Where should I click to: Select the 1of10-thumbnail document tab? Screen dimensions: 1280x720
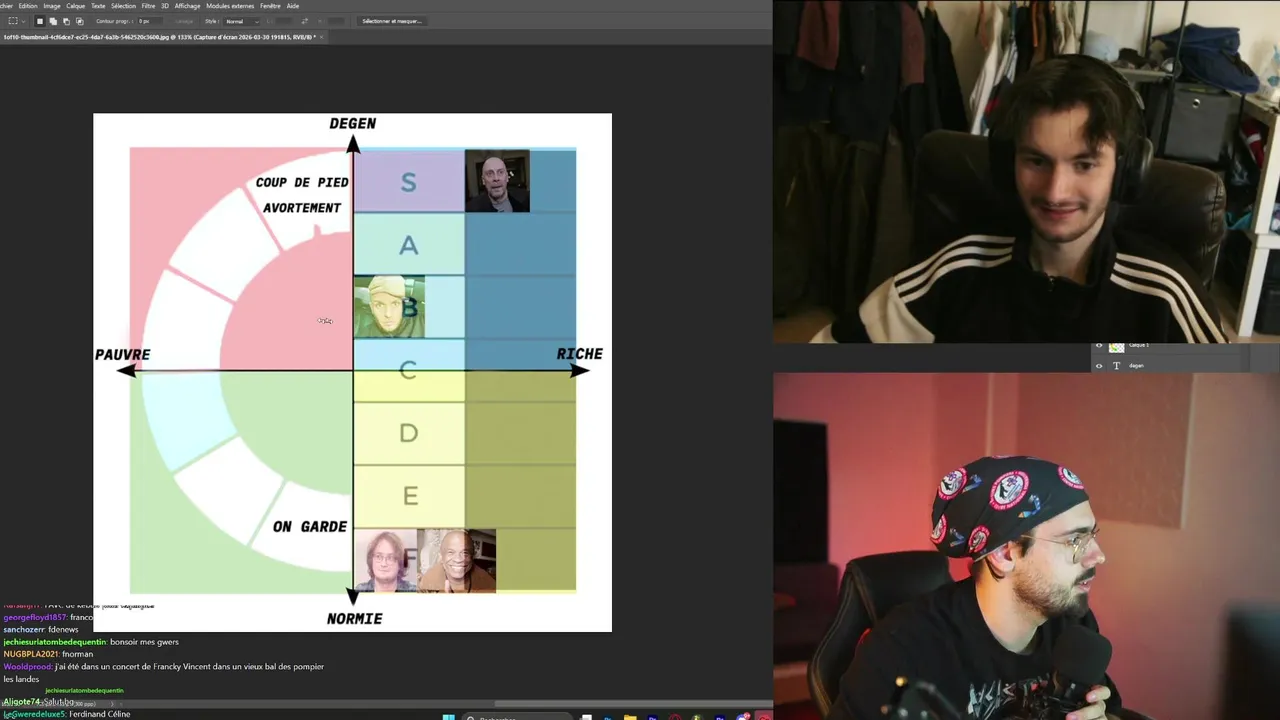tap(159, 37)
